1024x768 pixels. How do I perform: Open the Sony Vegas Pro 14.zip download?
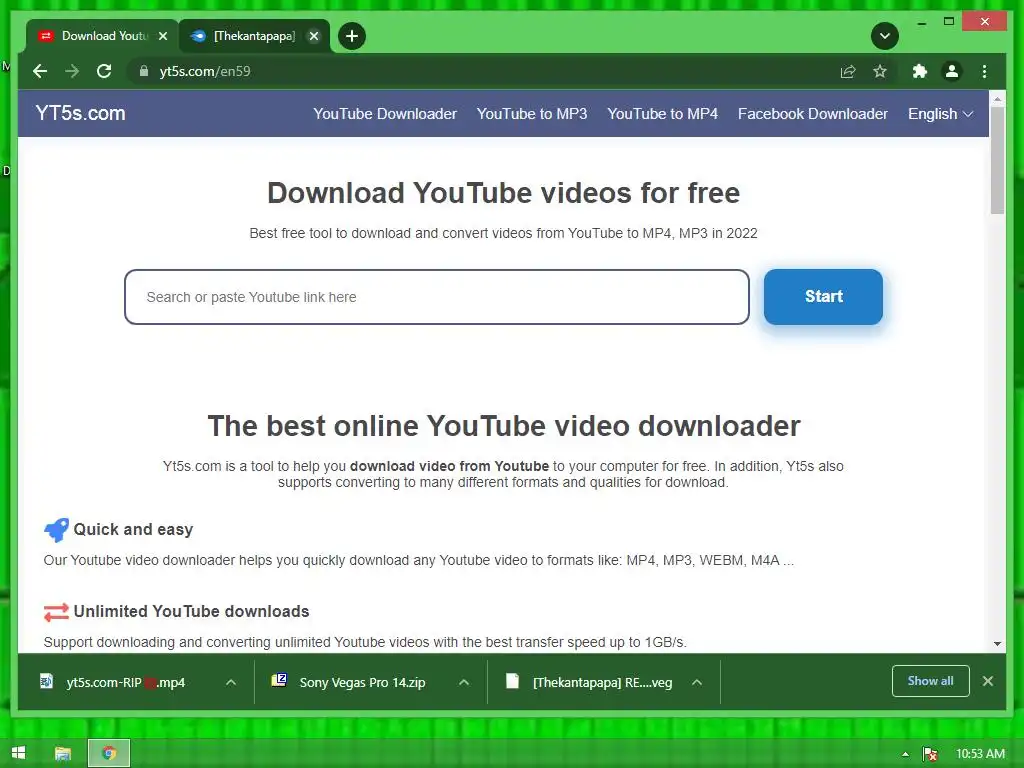pyautogui.click(x=349, y=682)
